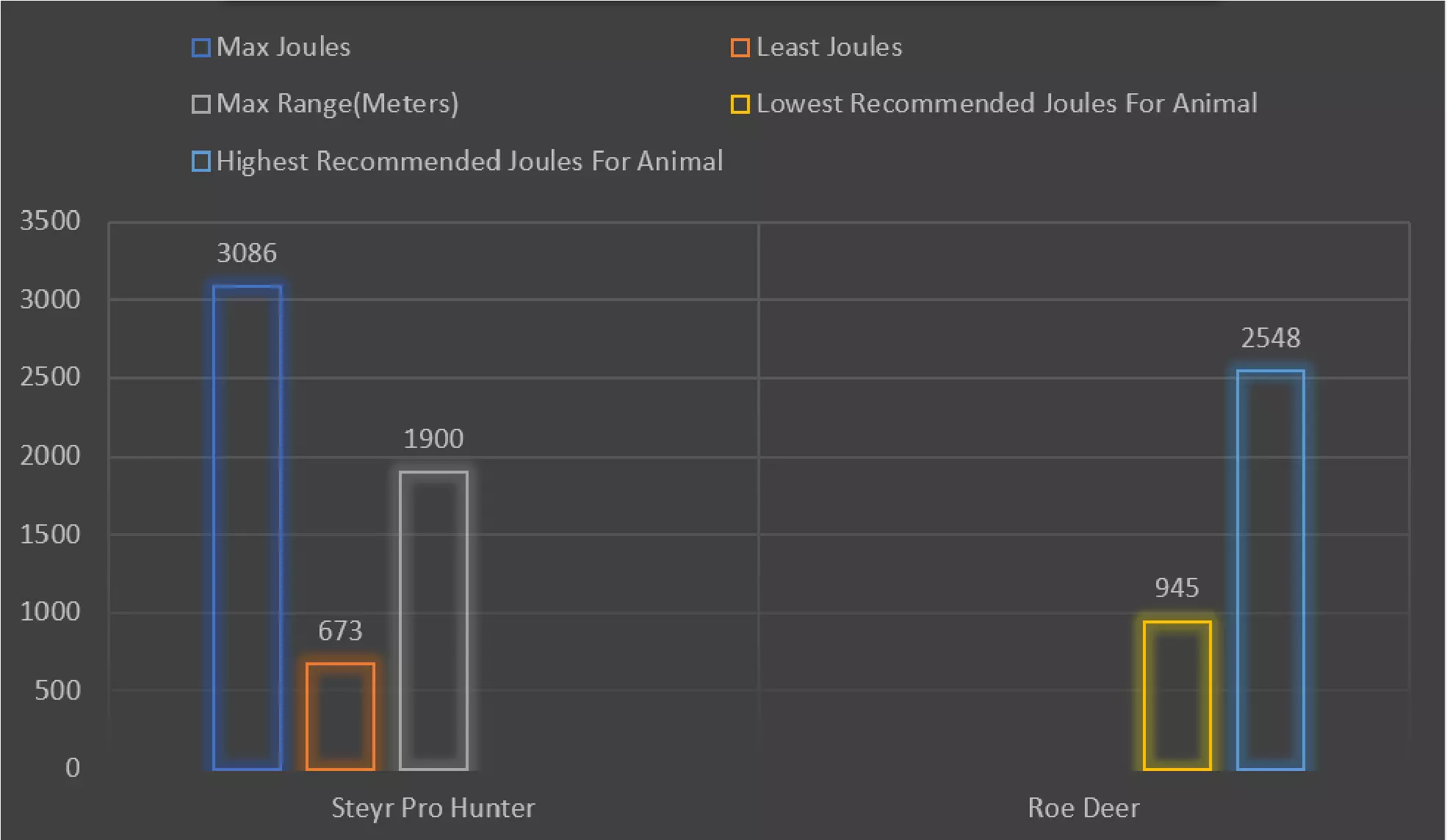Select the 3086 data label
Screen dimensions: 1447x840
click(x=247, y=253)
